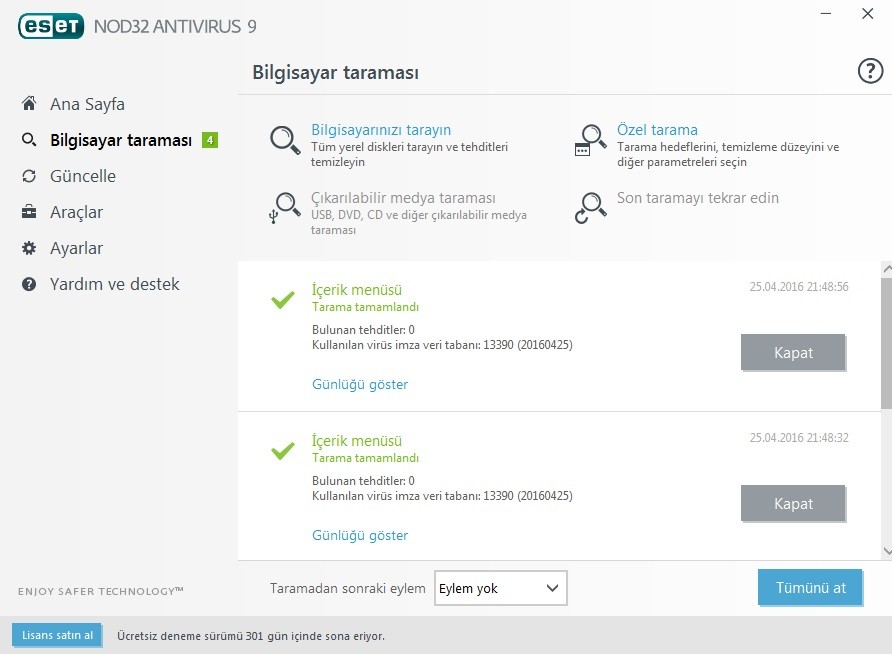Click the green checkmark of the 21:48:56 scan
Image resolution: width=892 pixels, height=654 pixels.
(x=283, y=299)
